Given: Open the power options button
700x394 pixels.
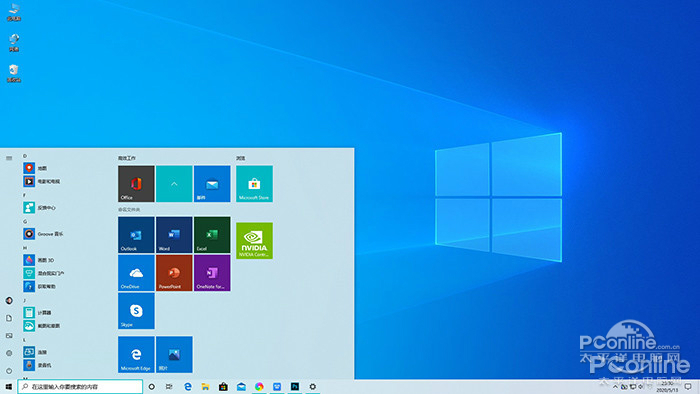Looking at the screenshot, I should tap(9, 370).
